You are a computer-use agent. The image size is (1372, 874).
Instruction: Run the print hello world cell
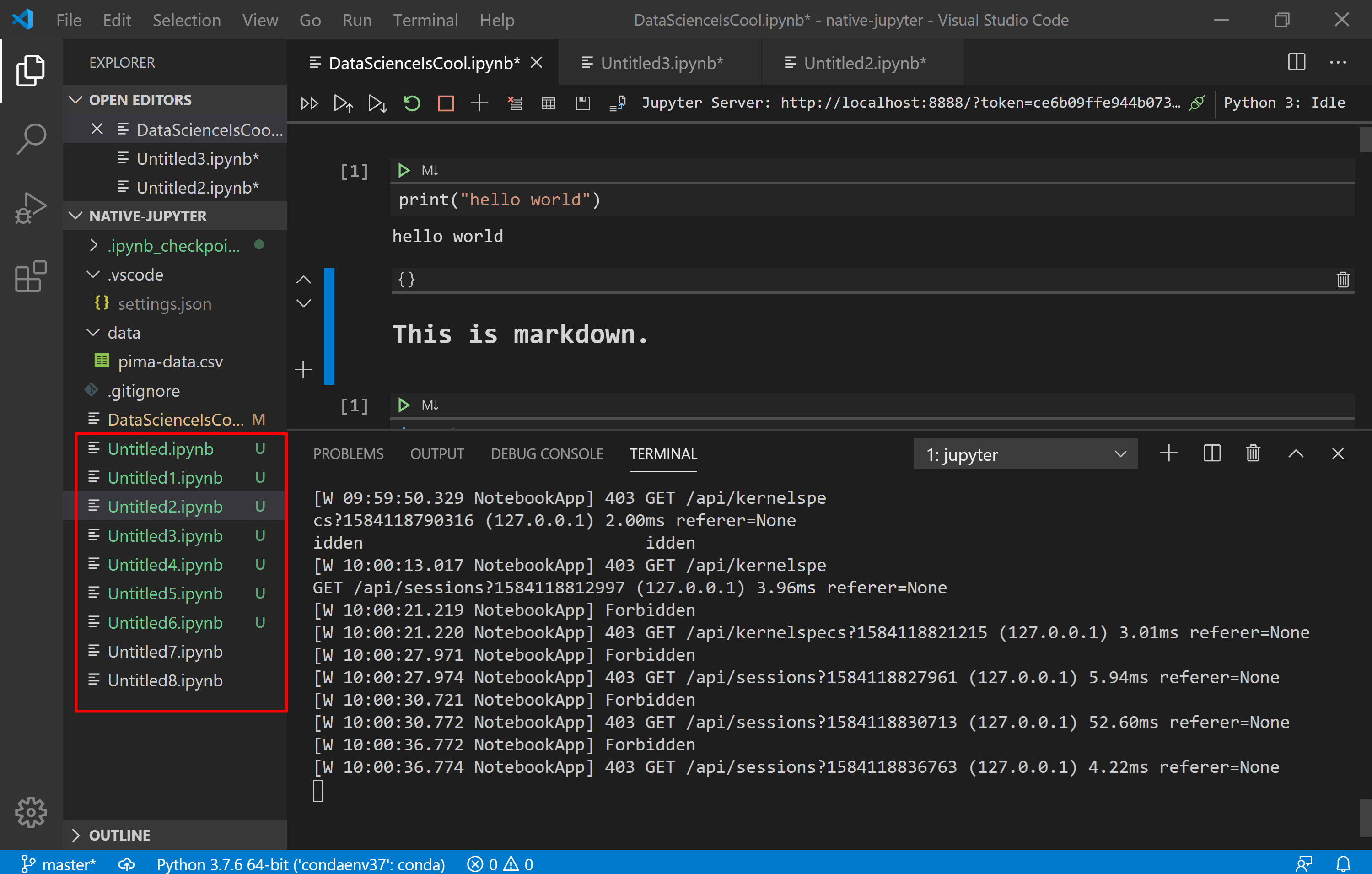click(404, 170)
